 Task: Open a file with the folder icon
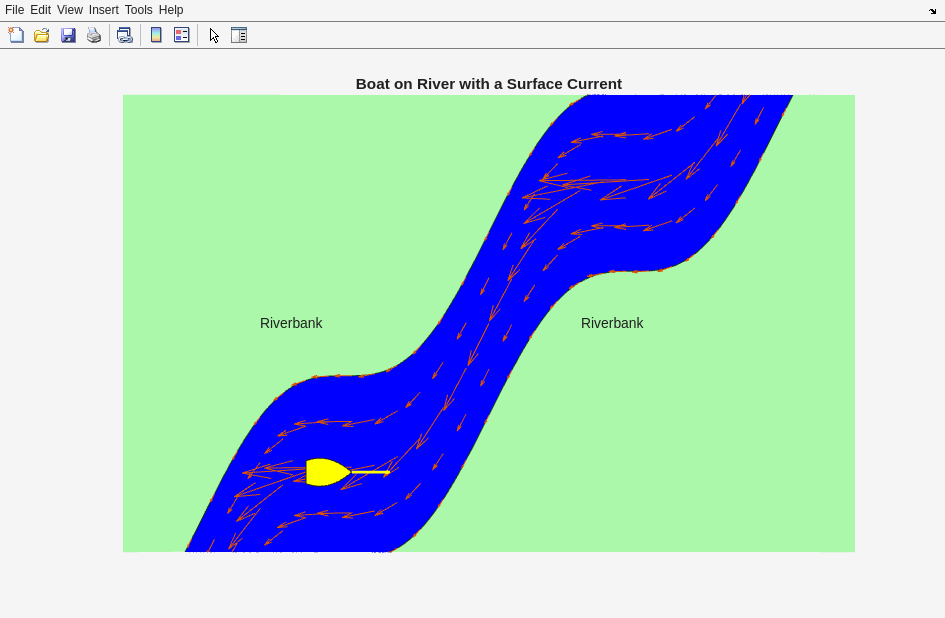[x=42, y=35]
